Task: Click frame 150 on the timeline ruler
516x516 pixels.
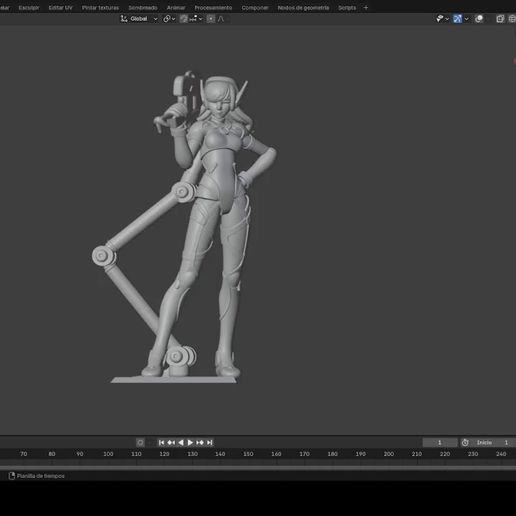Action: click(x=248, y=454)
